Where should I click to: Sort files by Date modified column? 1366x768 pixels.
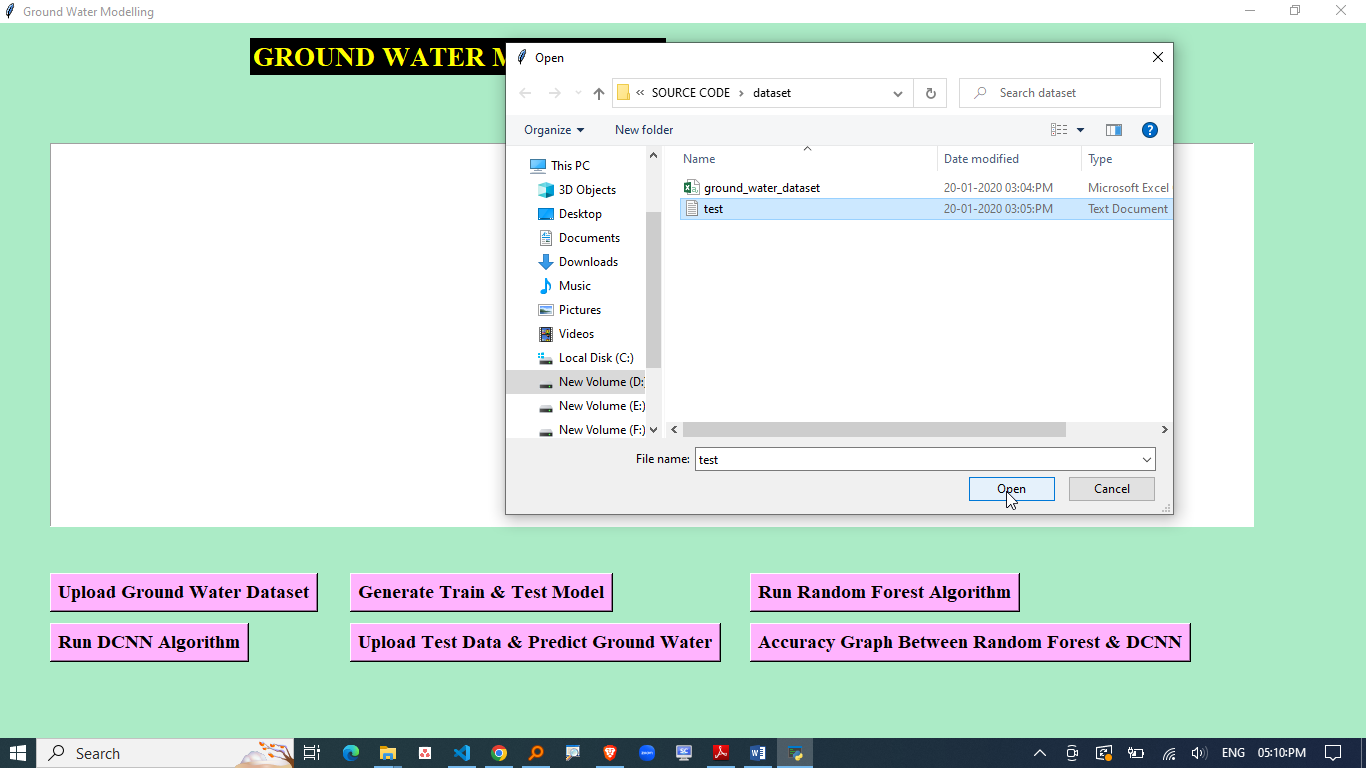point(1009,159)
